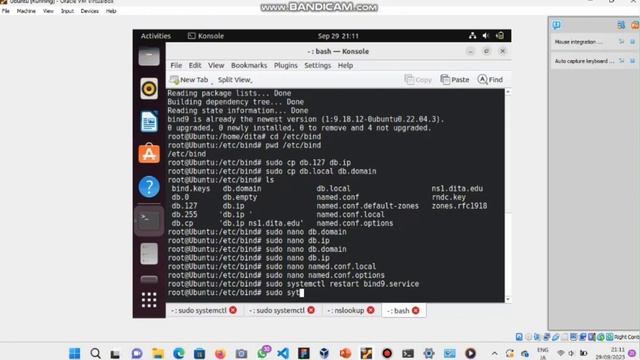The image size is (640, 360).
Task: Close the bash tab
Action: point(416,311)
